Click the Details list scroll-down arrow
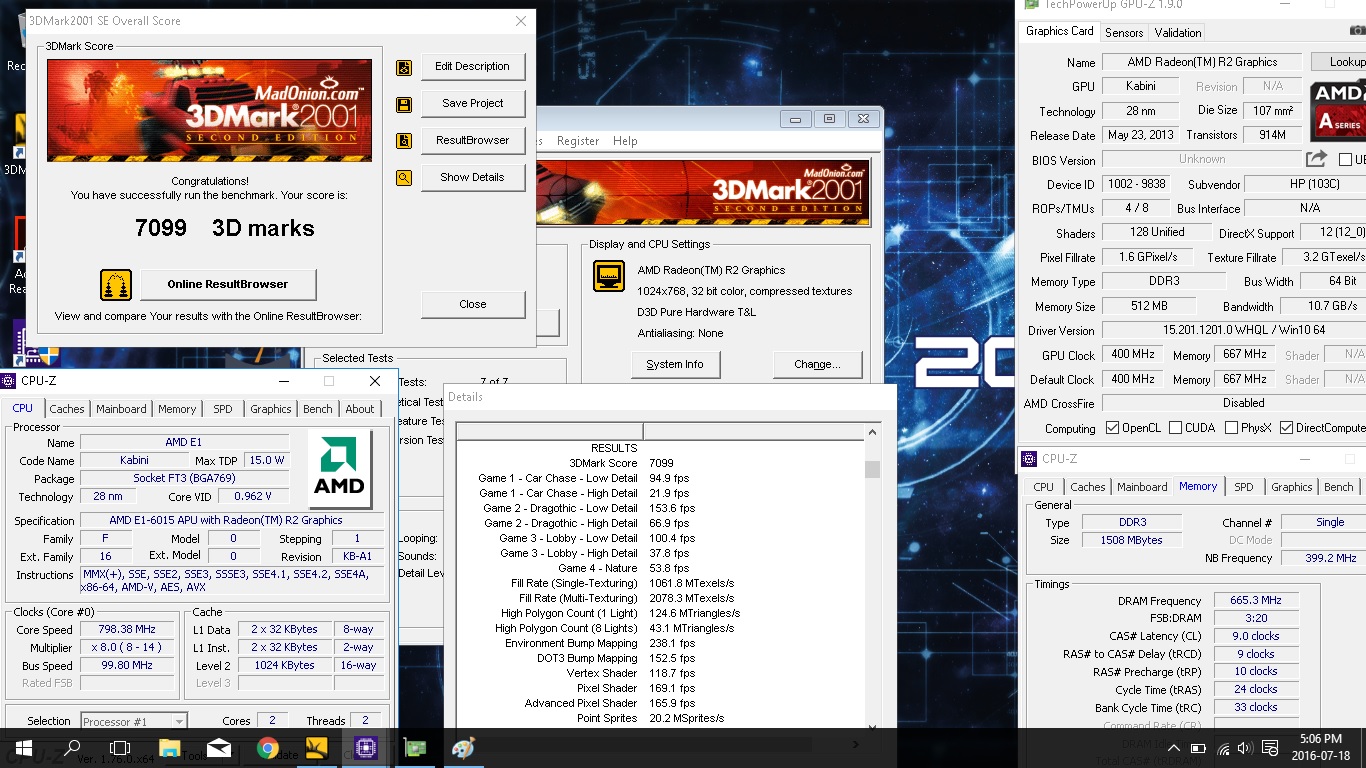Viewport: 1366px width, 768px height. [x=873, y=727]
